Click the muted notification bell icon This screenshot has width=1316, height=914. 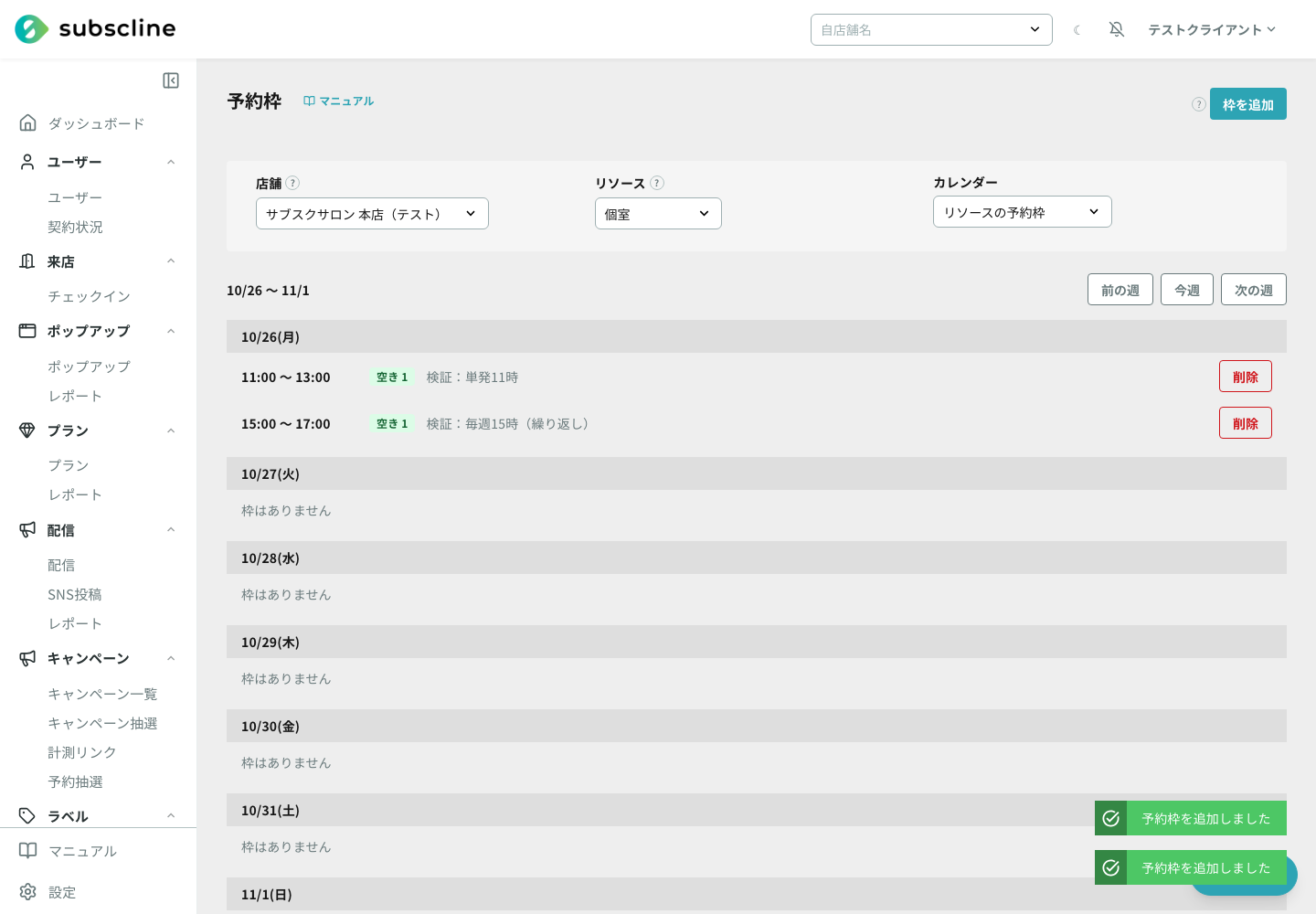tap(1117, 29)
